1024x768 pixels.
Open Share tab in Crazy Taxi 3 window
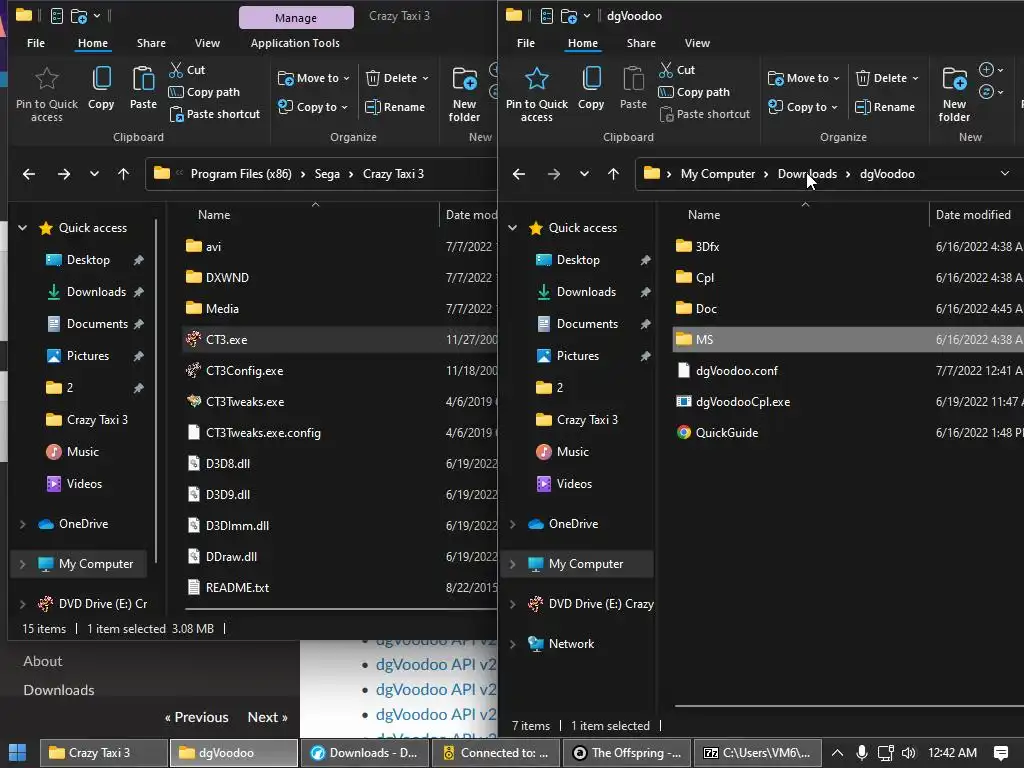coord(151,43)
